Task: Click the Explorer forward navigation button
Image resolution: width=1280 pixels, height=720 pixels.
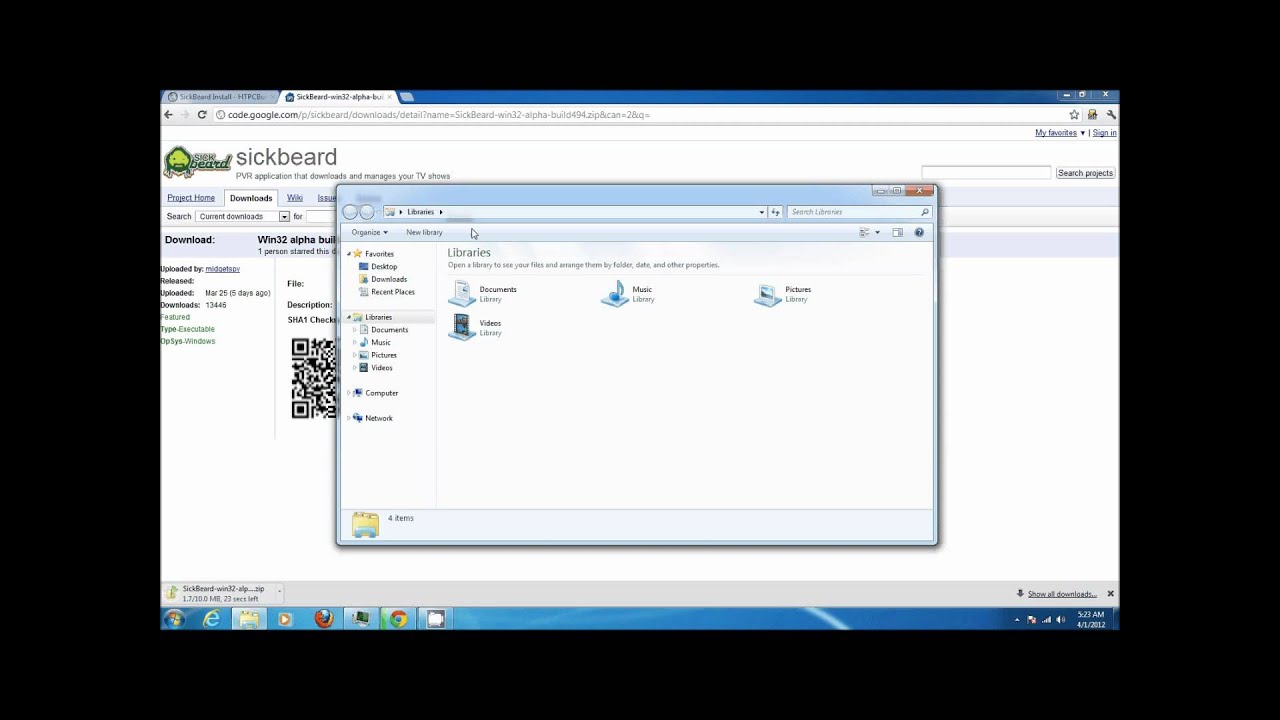Action: [x=367, y=212]
